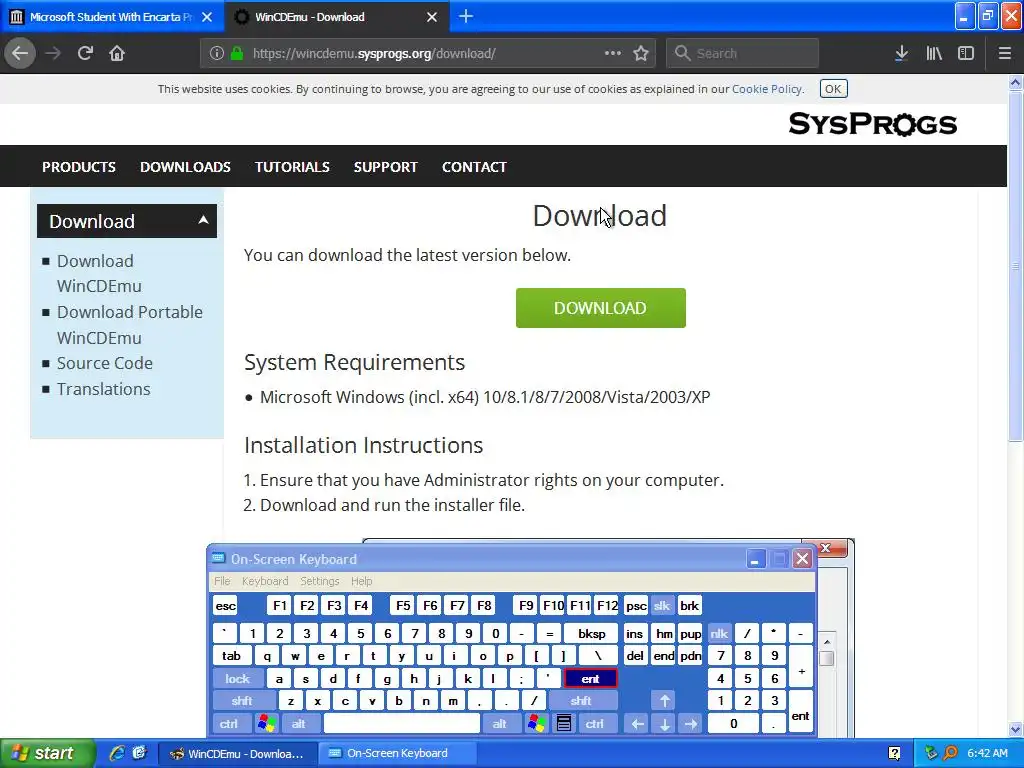
Task: Open a new browser tab with plus
Action: point(466,16)
